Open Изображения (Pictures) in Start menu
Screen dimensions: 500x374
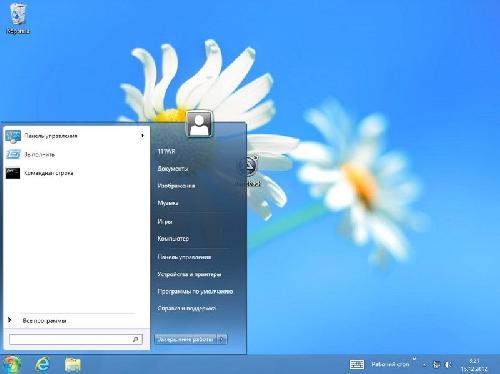(x=176, y=186)
